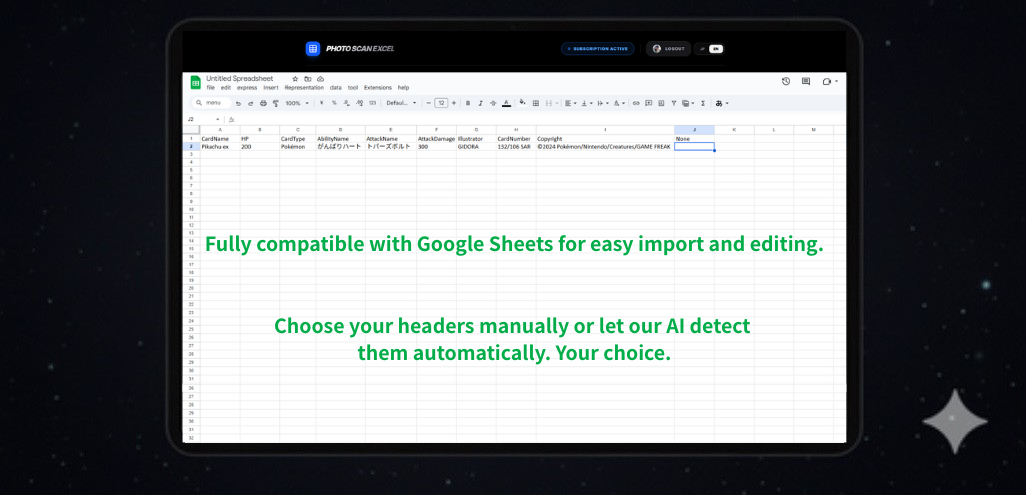Select the paint format tool
This screenshot has width=1026, height=495.
[275, 103]
